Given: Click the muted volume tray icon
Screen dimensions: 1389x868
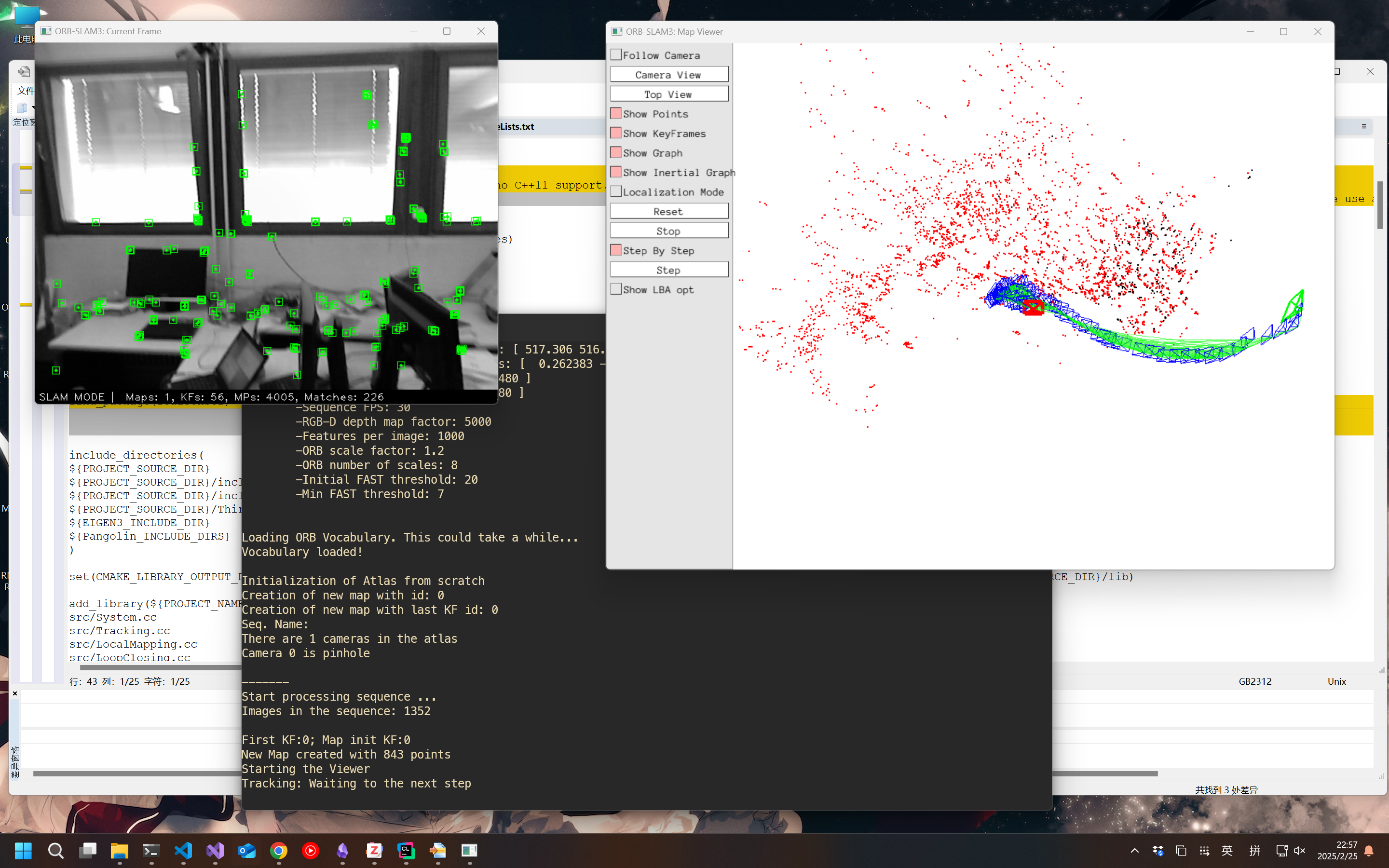Looking at the screenshot, I should pyautogui.click(x=1300, y=850).
